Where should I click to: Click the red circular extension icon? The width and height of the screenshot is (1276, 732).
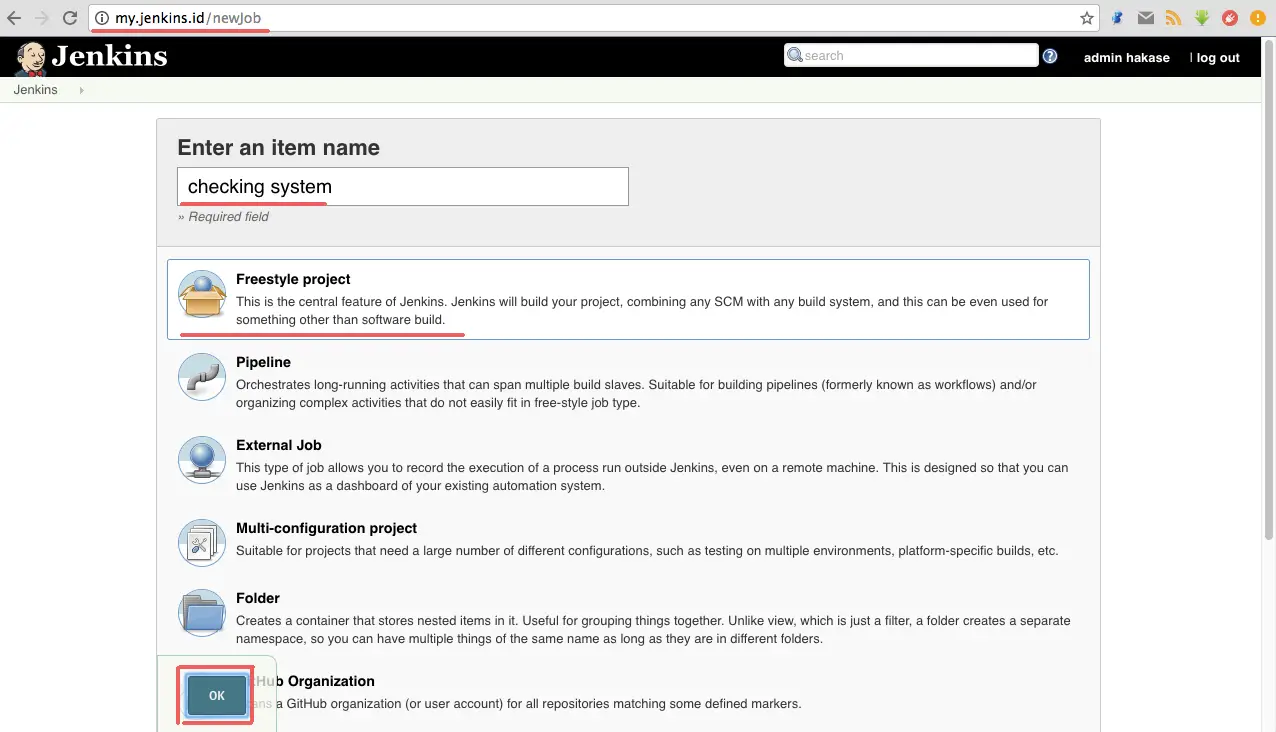point(1230,18)
